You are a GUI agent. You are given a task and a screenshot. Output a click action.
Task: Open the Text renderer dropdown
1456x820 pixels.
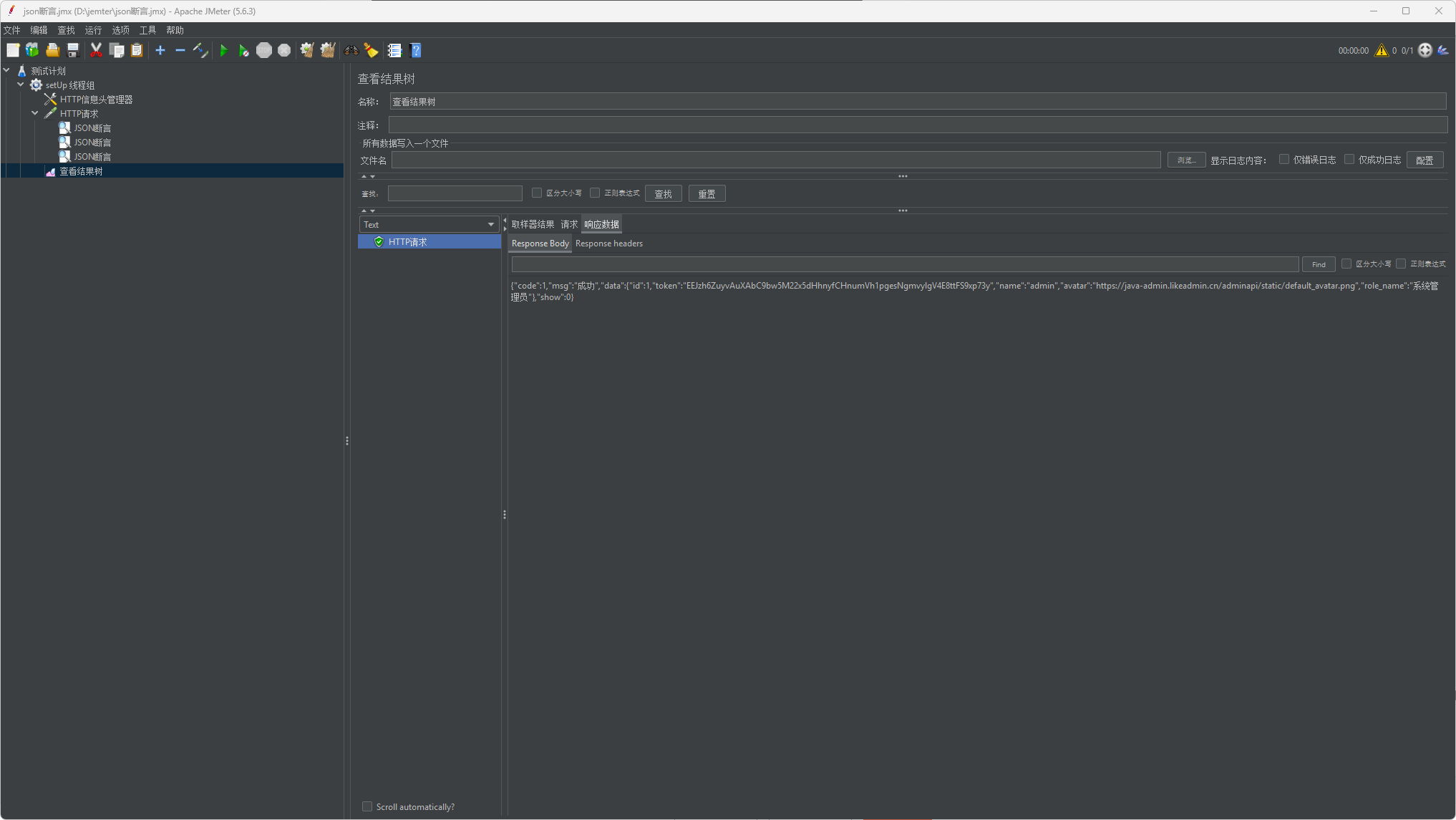[x=429, y=224]
